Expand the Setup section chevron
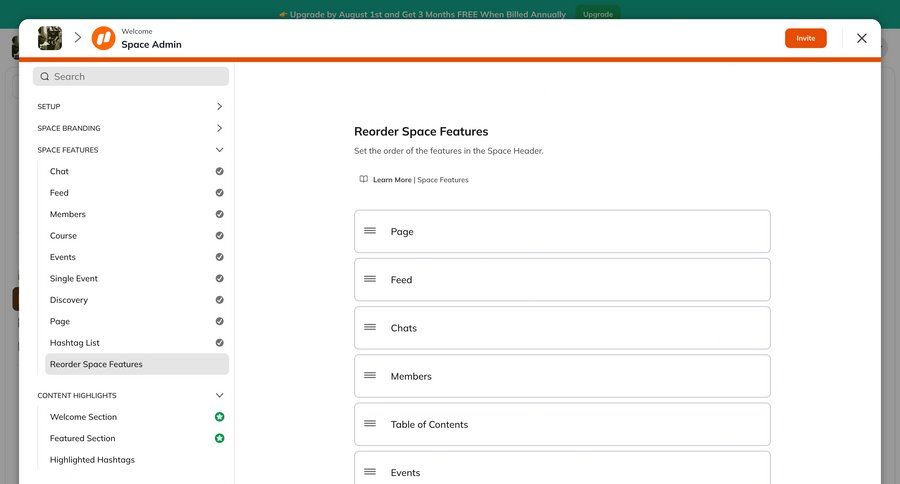The height and width of the screenshot is (484, 900). [x=219, y=106]
